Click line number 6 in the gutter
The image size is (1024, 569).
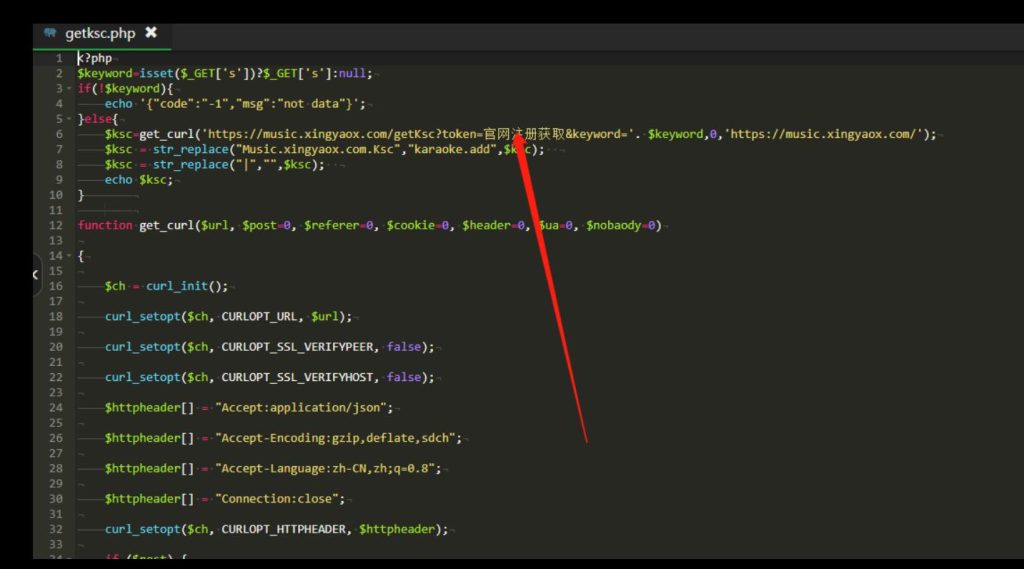(x=59, y=134)
